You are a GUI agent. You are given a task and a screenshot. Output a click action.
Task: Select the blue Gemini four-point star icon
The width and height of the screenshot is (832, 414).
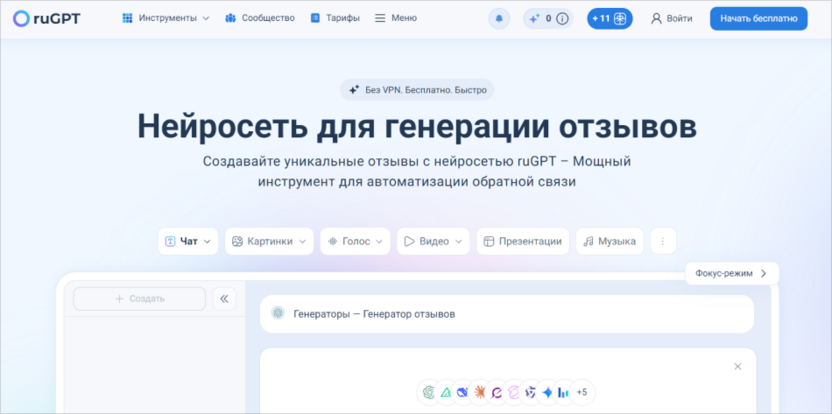[x=548, y=392]
